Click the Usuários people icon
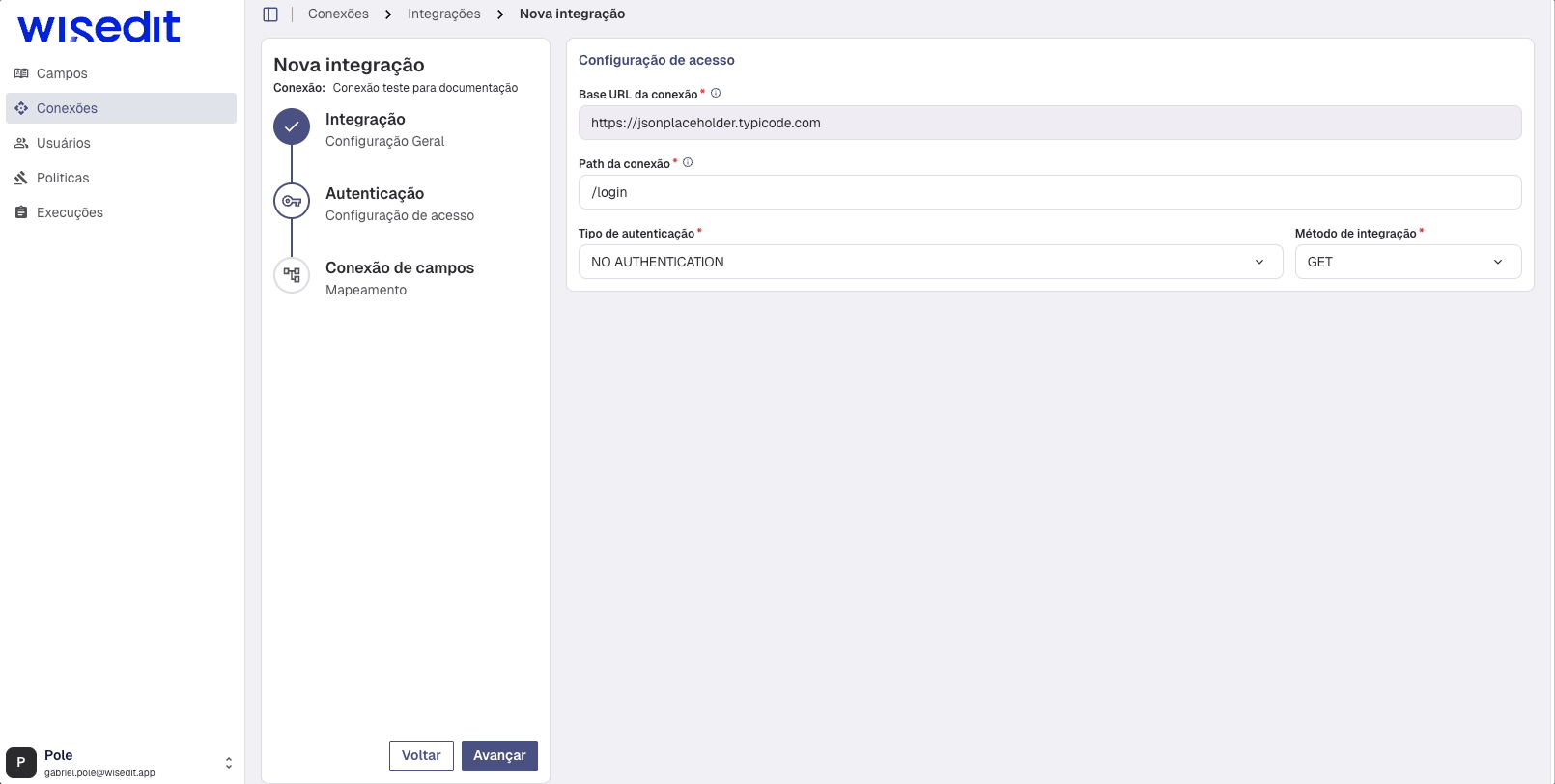The height and width of the screenshot is (784, 1555). coord(21,143)
